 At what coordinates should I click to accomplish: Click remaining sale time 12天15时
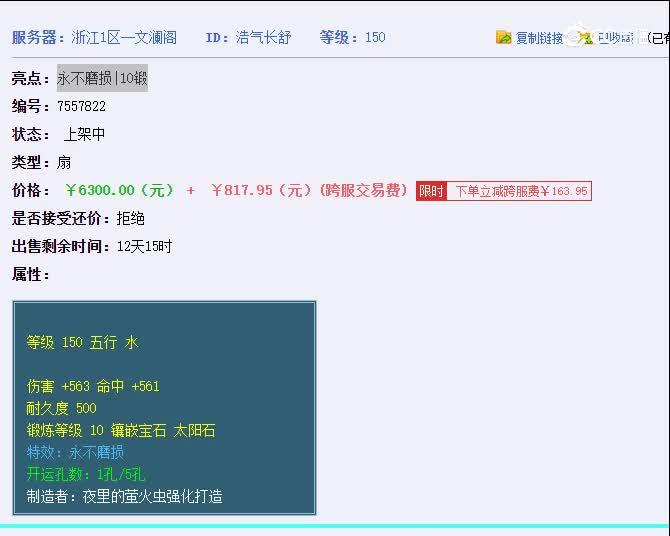pos(144,247)
